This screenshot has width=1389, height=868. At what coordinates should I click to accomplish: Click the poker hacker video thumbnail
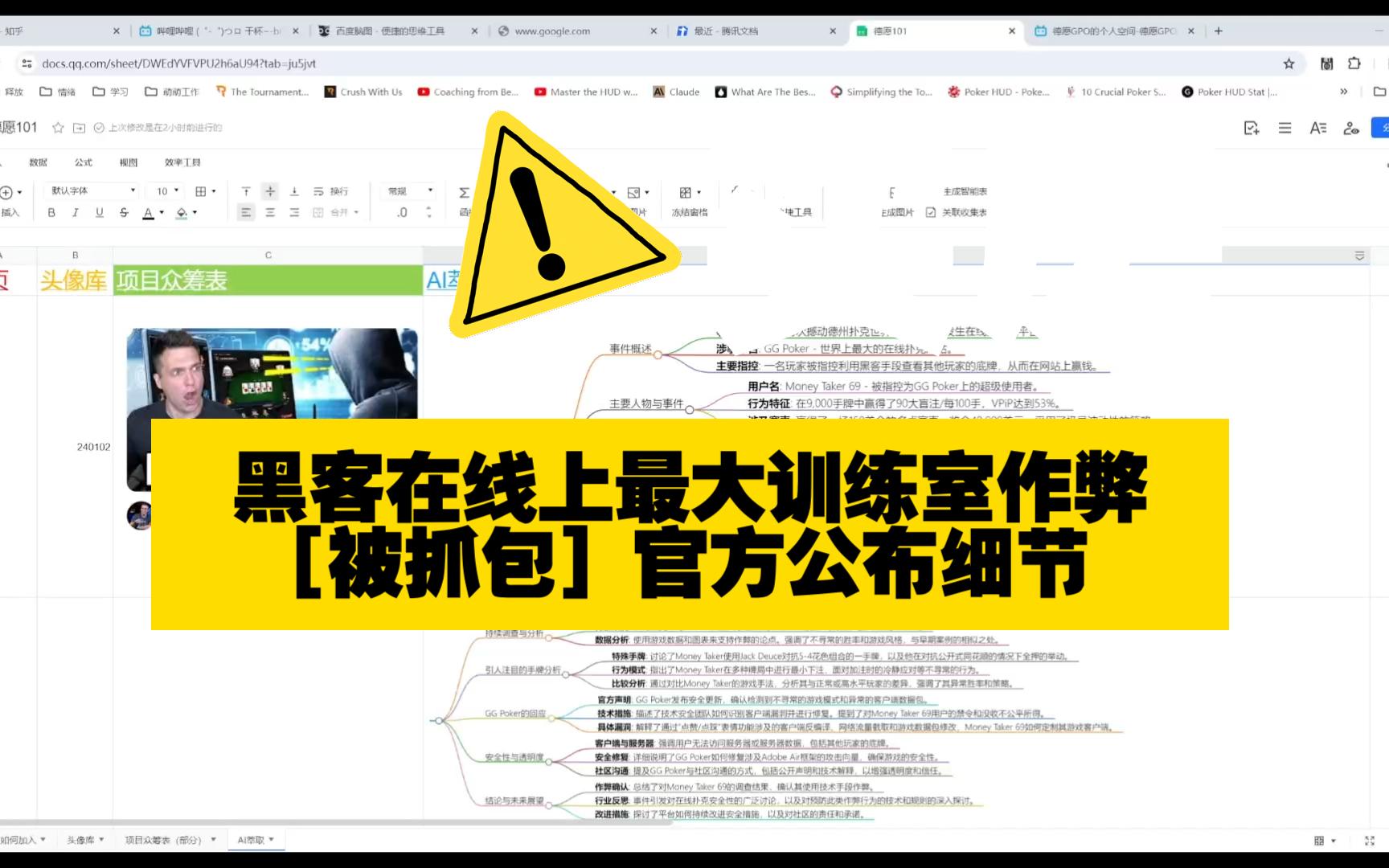[x=272, y=374]
